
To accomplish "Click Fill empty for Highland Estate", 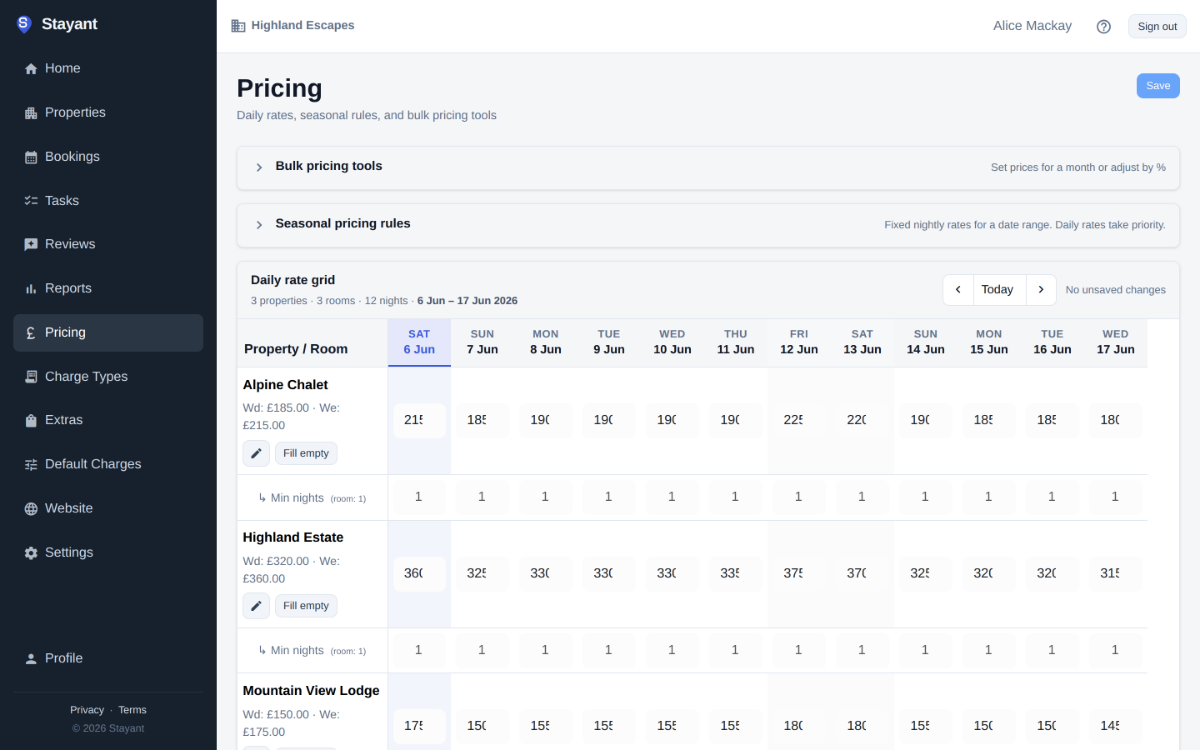I will tap(306, 606).
